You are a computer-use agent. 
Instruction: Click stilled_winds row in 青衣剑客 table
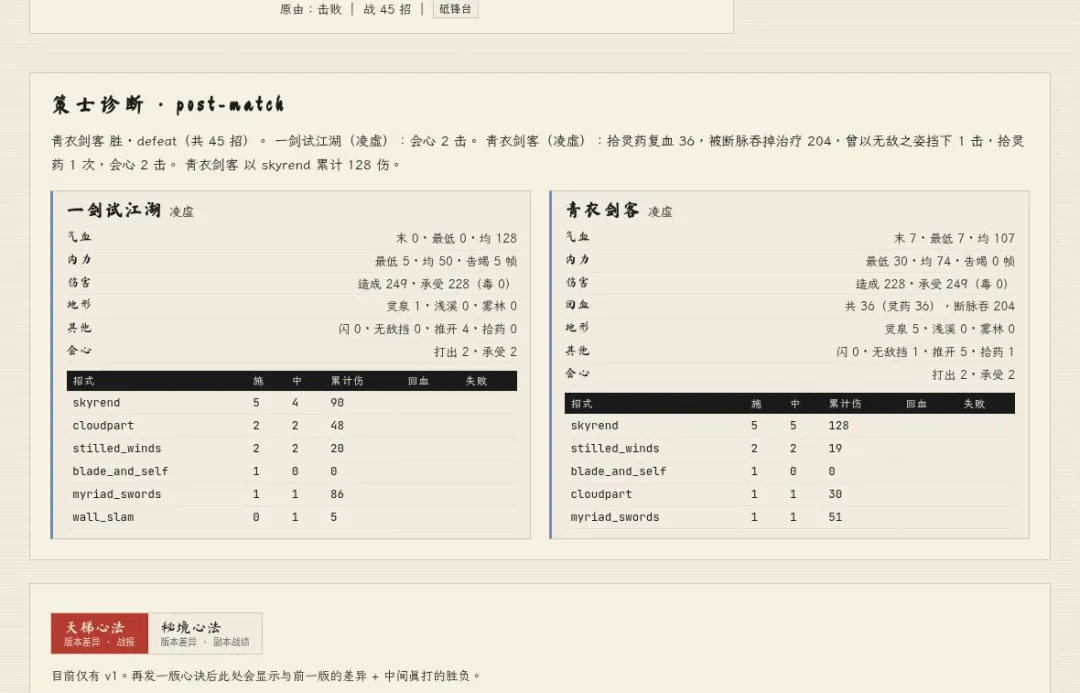click(790, 448)
